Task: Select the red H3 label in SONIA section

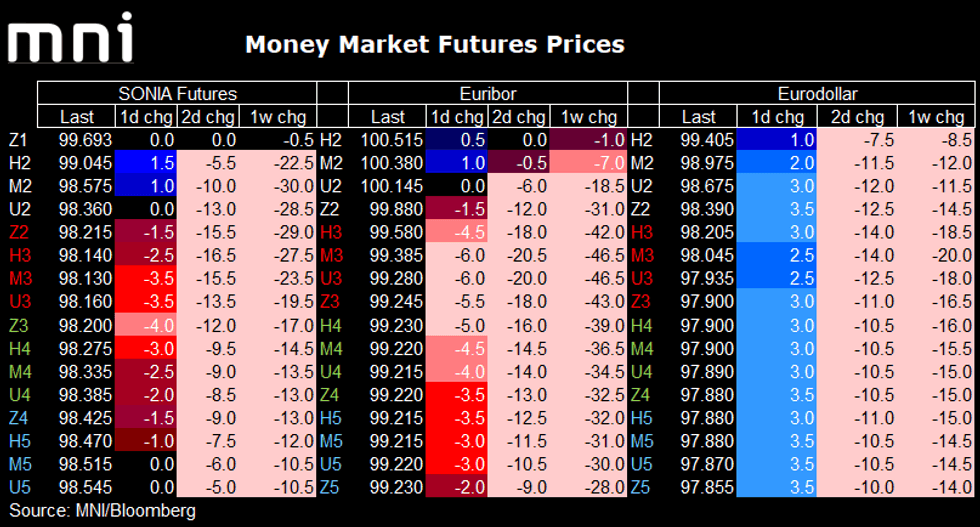Action: coord(18,256)
